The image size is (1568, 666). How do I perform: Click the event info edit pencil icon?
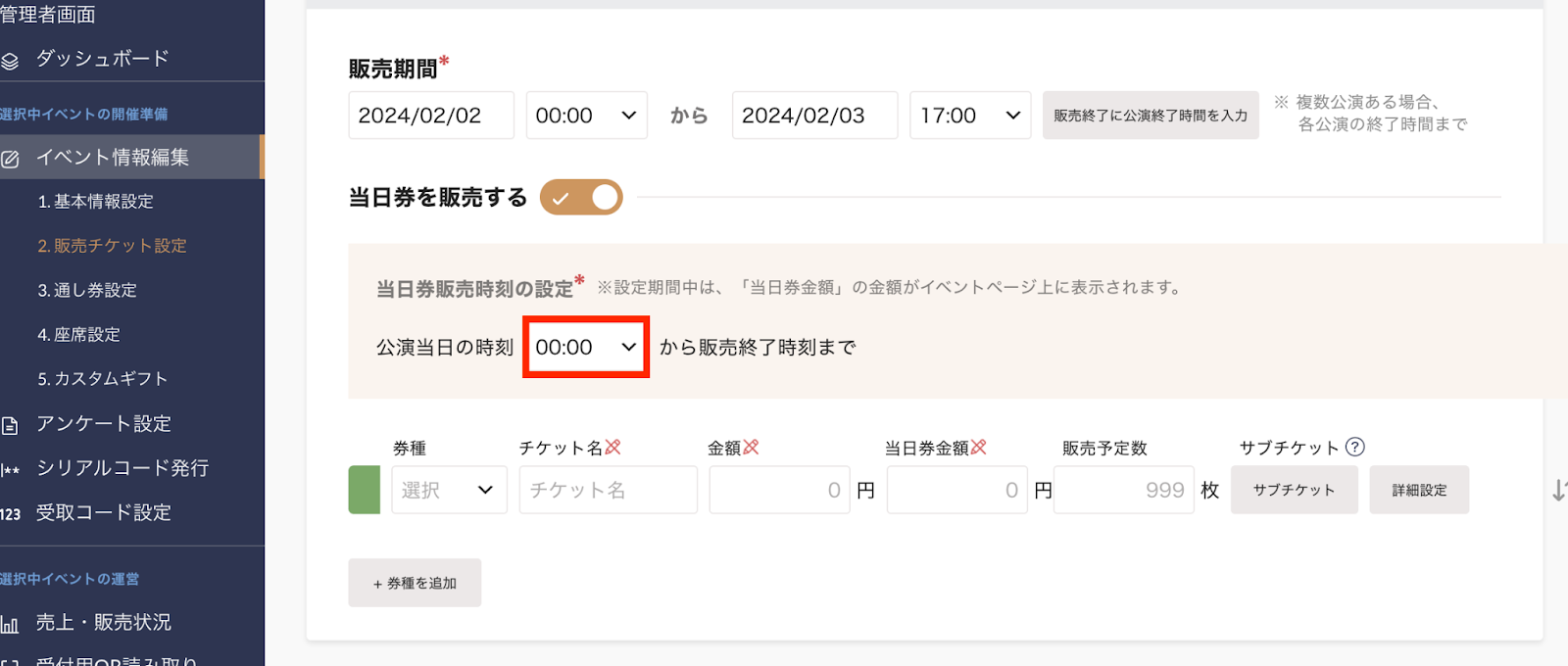point(10,159)
